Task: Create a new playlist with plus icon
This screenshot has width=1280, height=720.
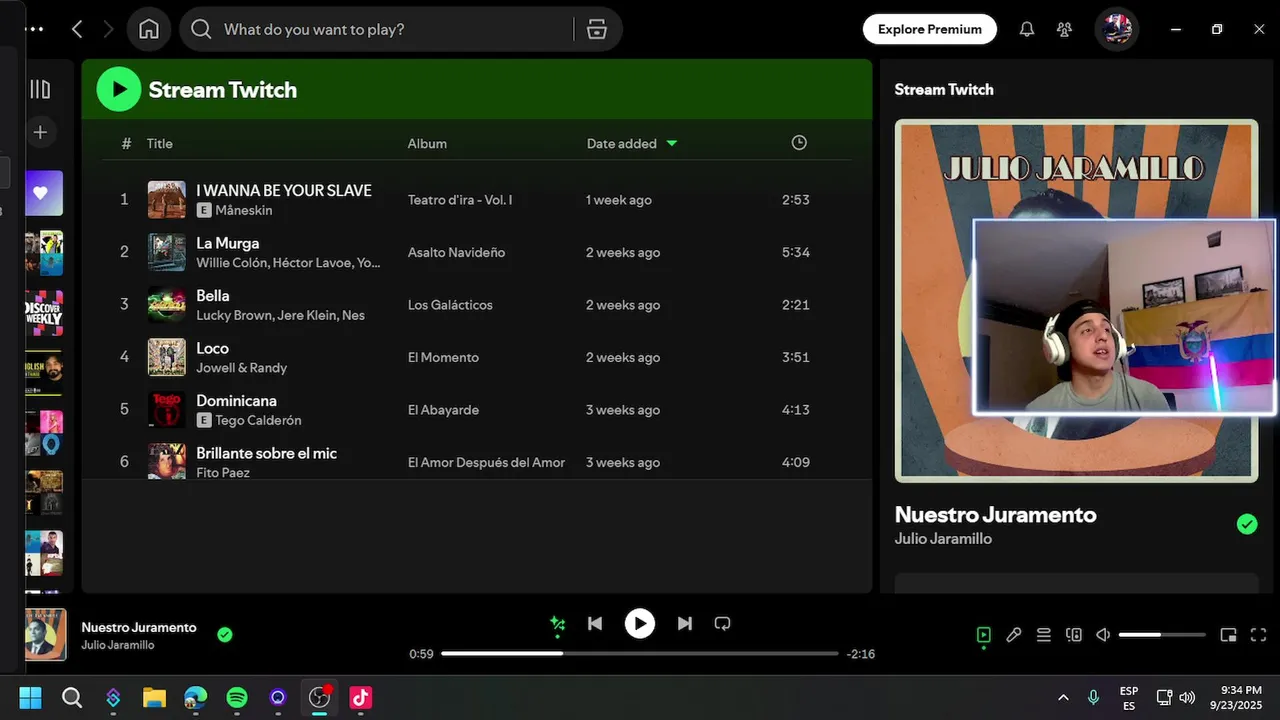Action: coord(40,132)
